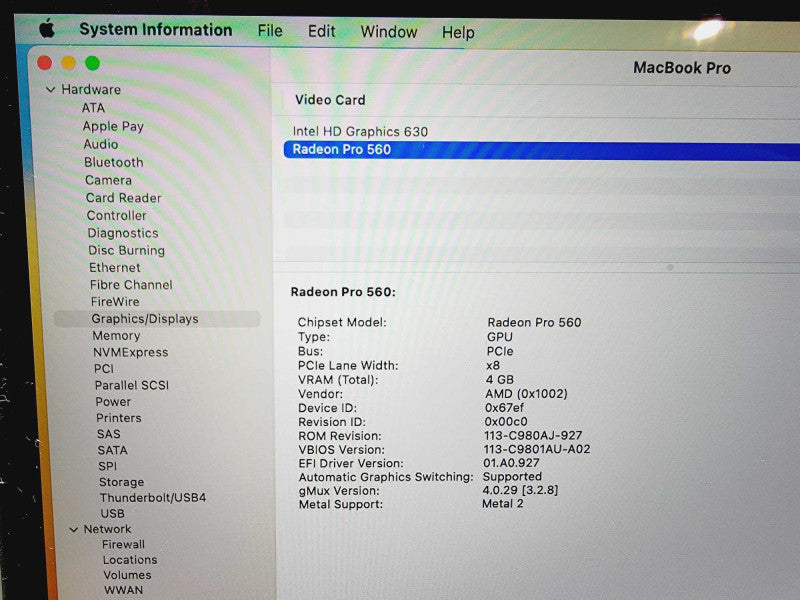Select NVMExpress in the sidebar
Viewport: 800px width, 600px height.
(x=131, y=353)
